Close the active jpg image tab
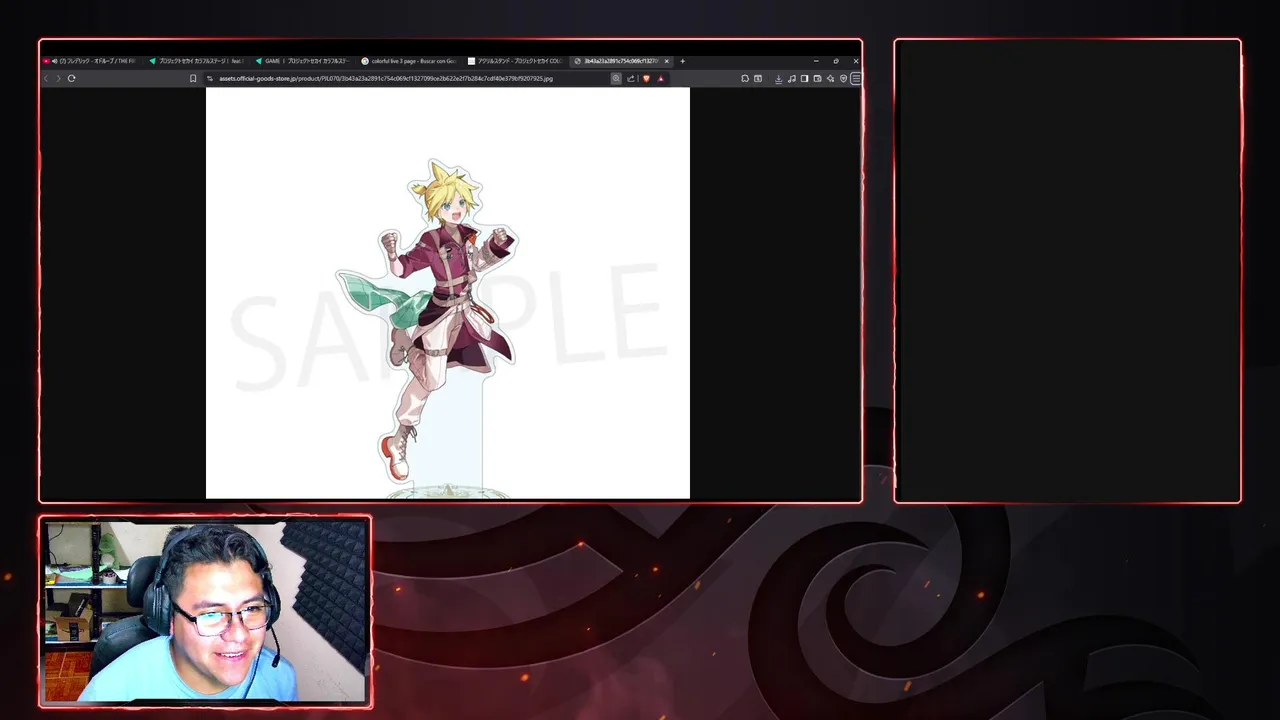The image size is (1280, 720). click(667, 61)
